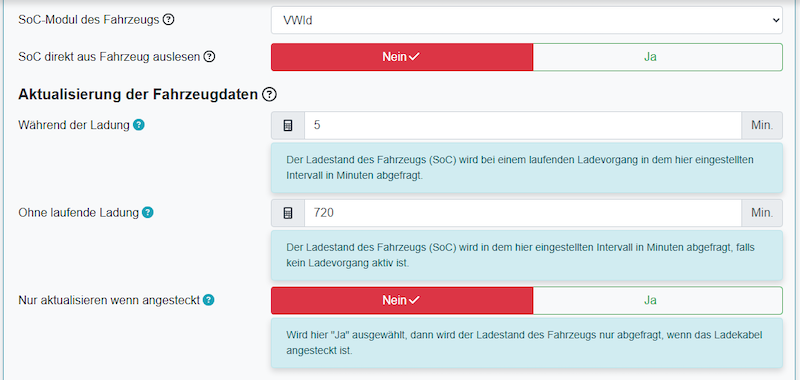The width and height of the screenshot is (800, 380).
Task: Open help icon beside SoC direkt aus Fahrzeug auslesen
Action: coord(209,57)
